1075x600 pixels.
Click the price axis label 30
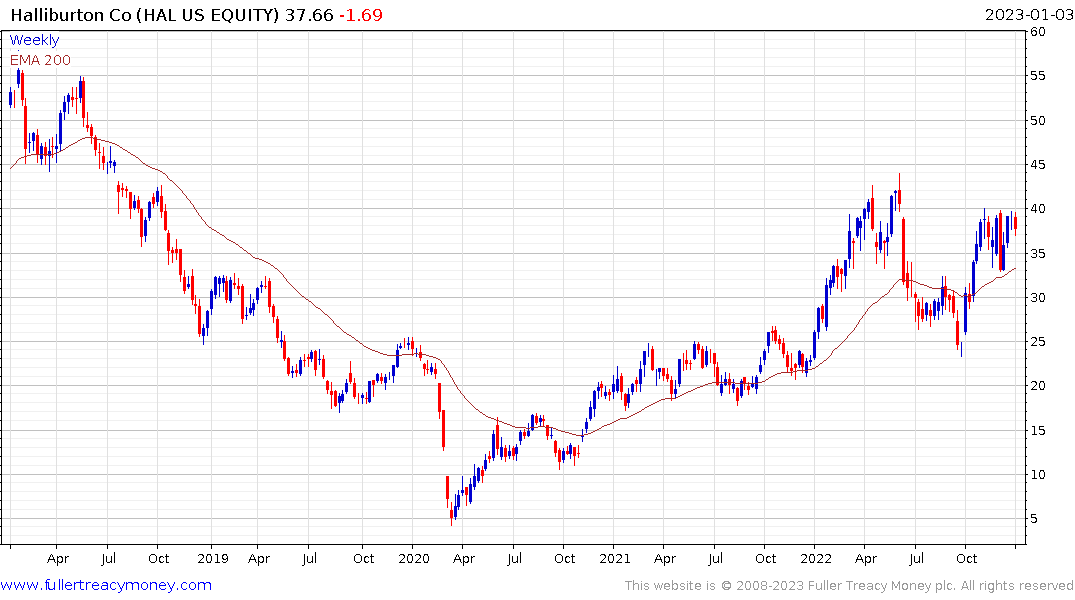tap(1038, 298)
